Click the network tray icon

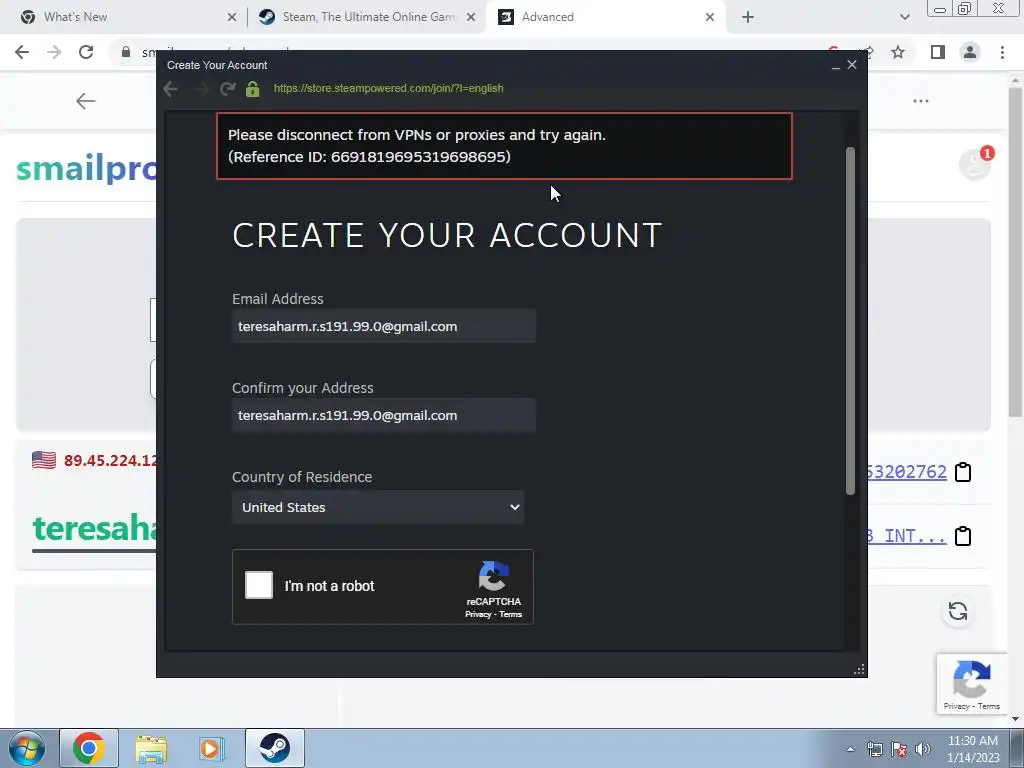[874, 749]
